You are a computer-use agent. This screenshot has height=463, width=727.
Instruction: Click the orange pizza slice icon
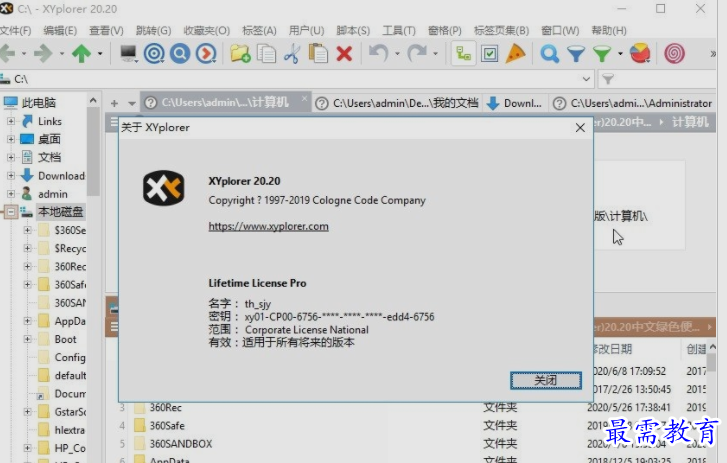[x=515, y=54]
